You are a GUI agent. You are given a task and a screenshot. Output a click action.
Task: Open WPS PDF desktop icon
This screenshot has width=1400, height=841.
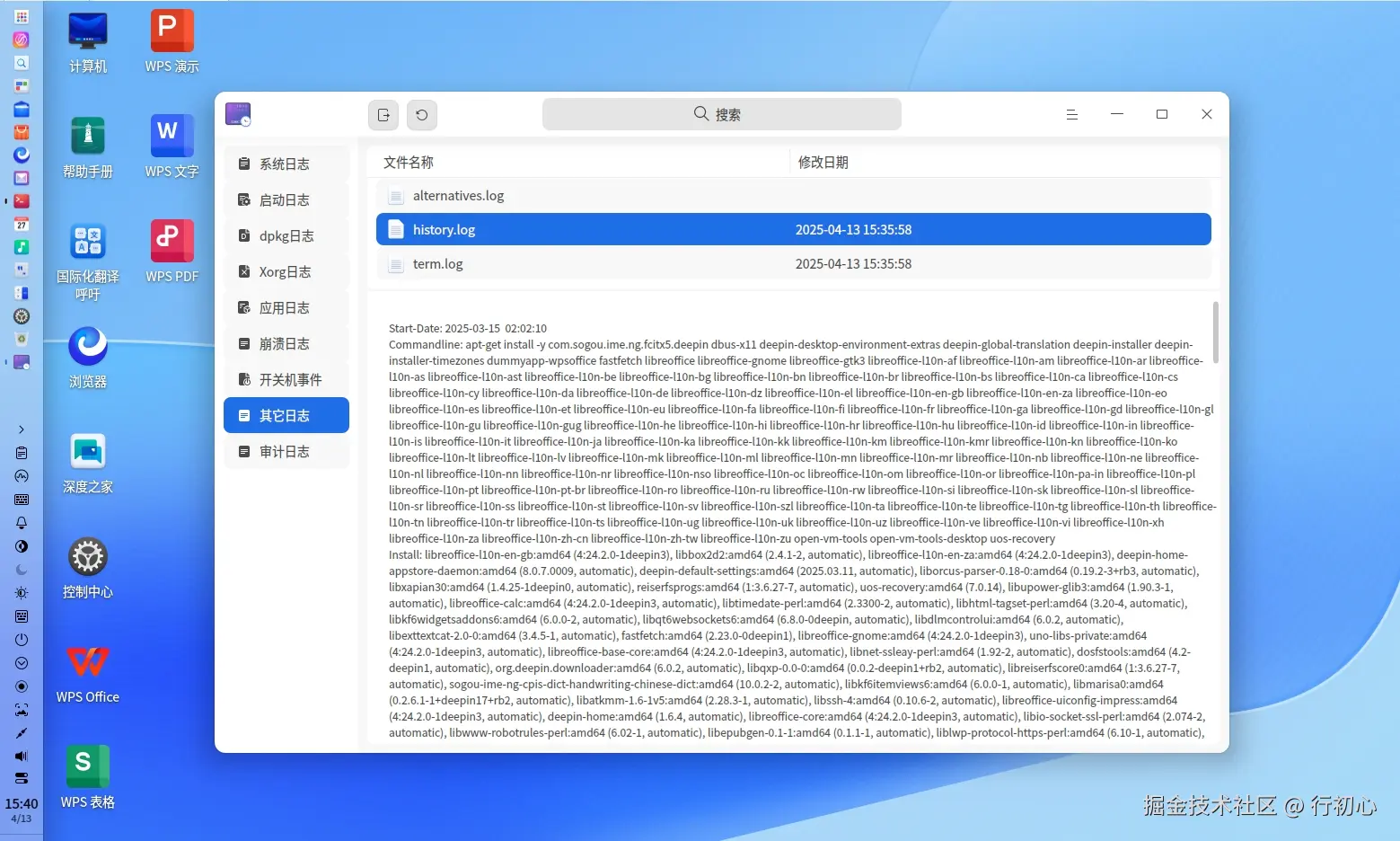pyautogui.click(x=172, y=253)
